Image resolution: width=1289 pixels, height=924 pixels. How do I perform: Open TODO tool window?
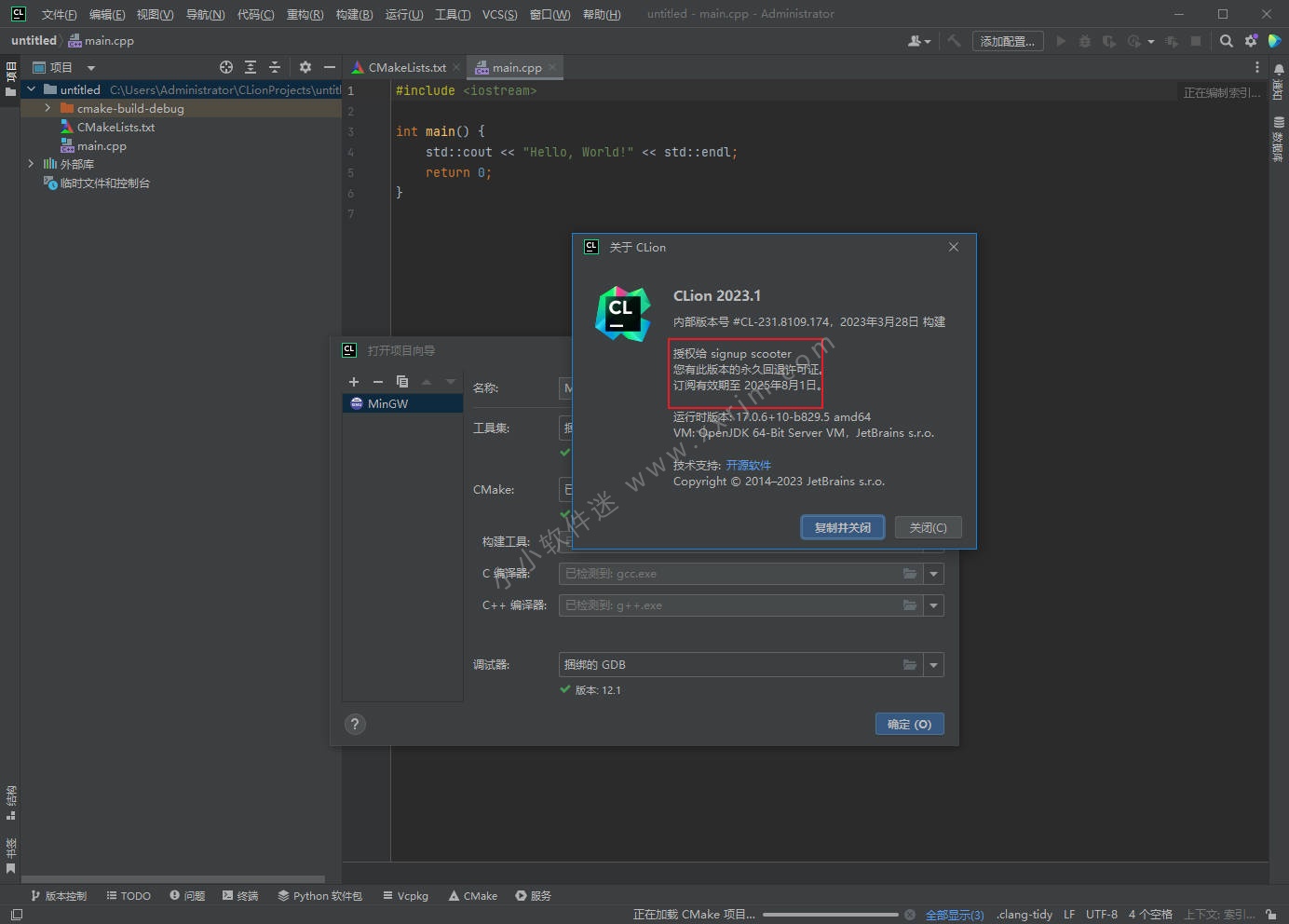pyautogui.click(x=129, y=895)
